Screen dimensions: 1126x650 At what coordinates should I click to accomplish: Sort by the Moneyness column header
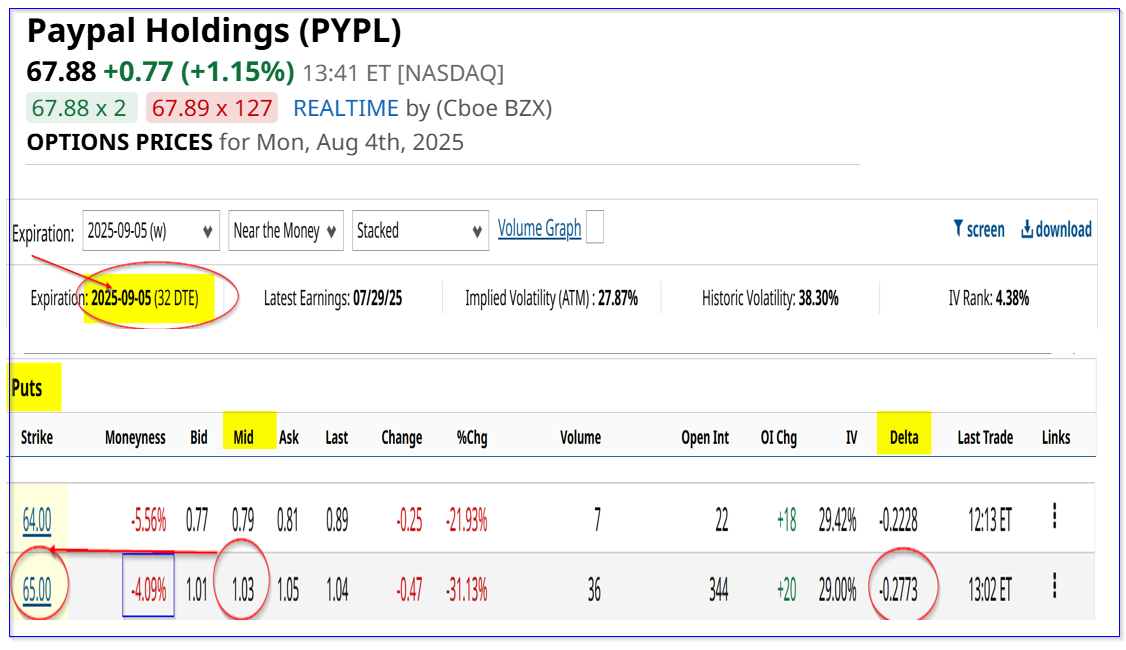135,437
